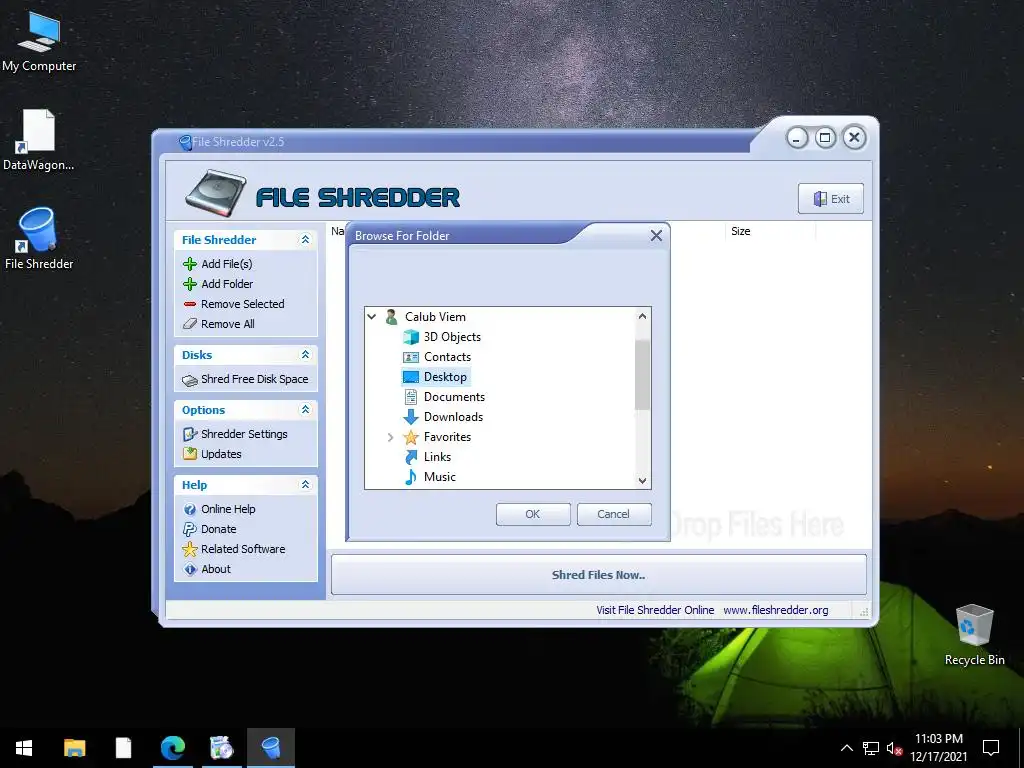Click the Windows Start button
Screen dimensions: 1024x768
pyautogui.click(x=24, y=747)
